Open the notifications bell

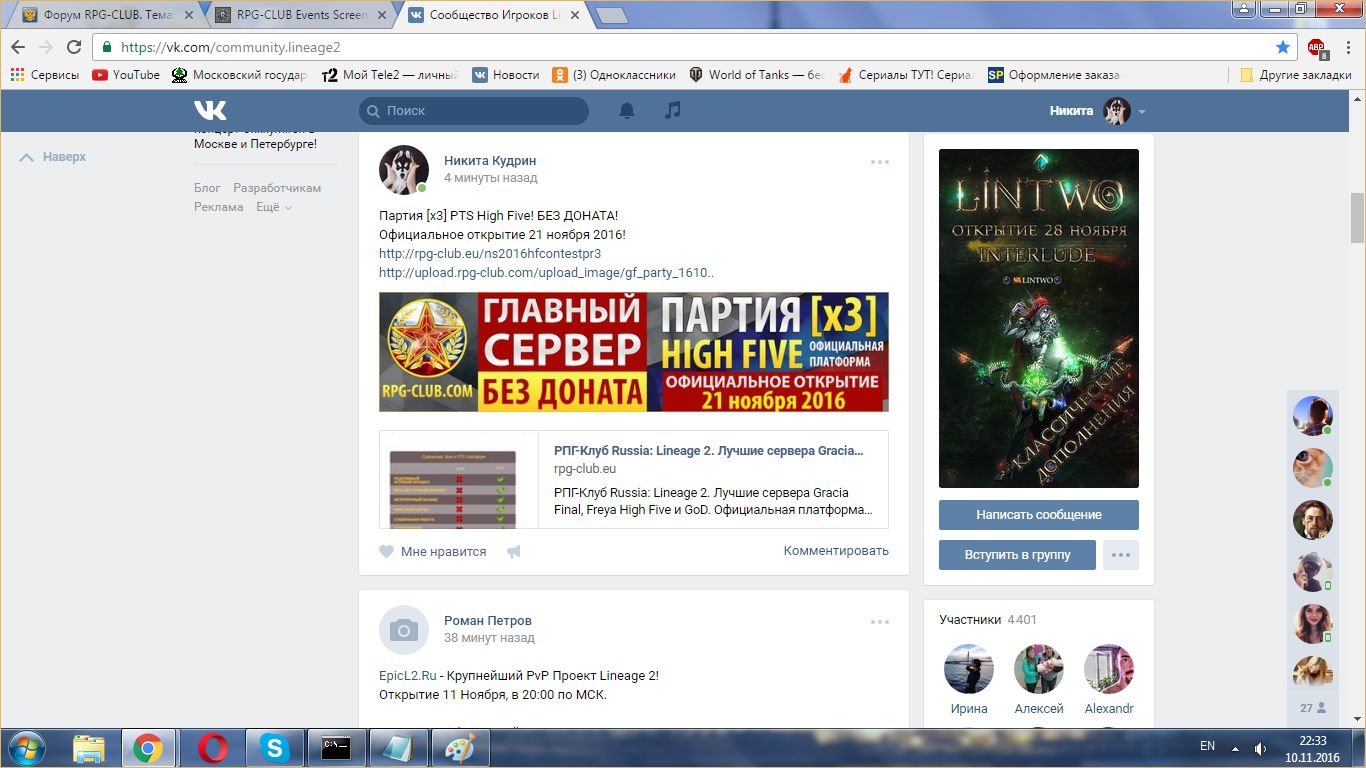point(627,111)
